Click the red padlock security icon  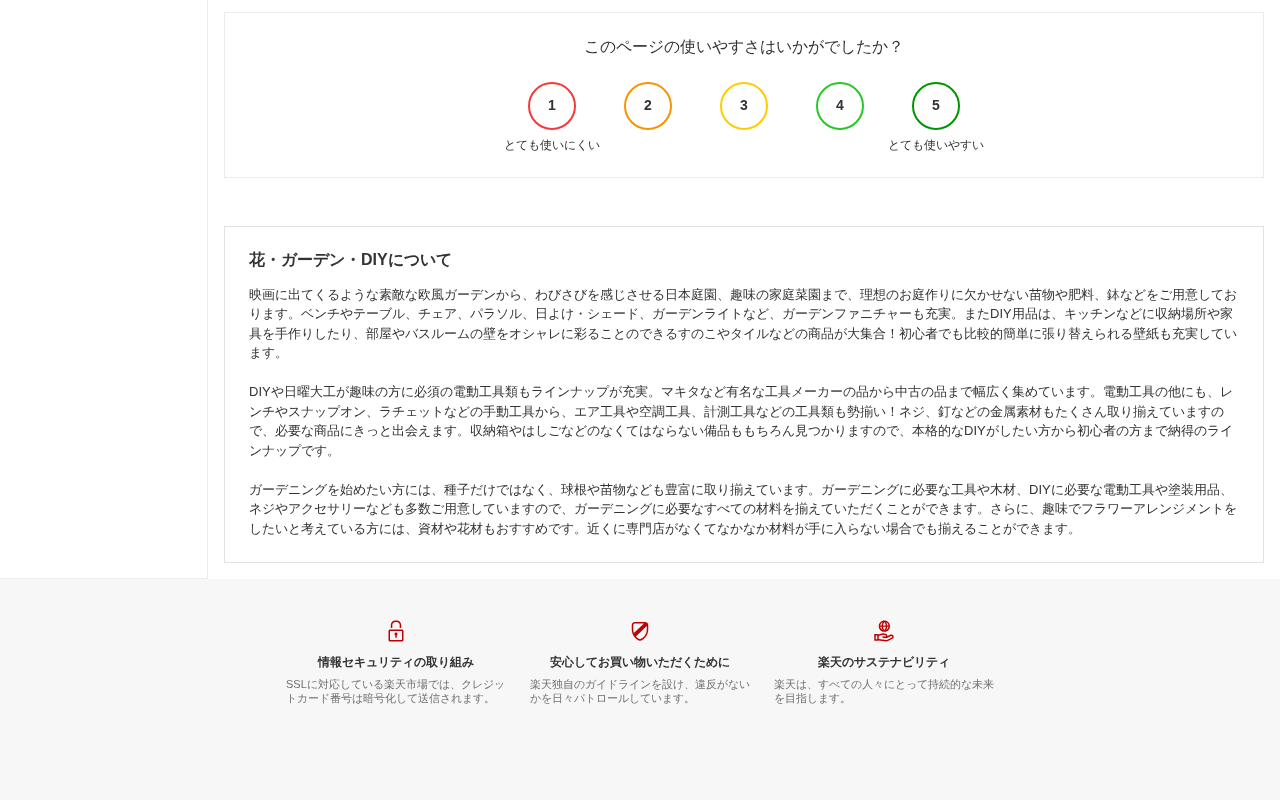pyautogui.click(x=396, y=631)
